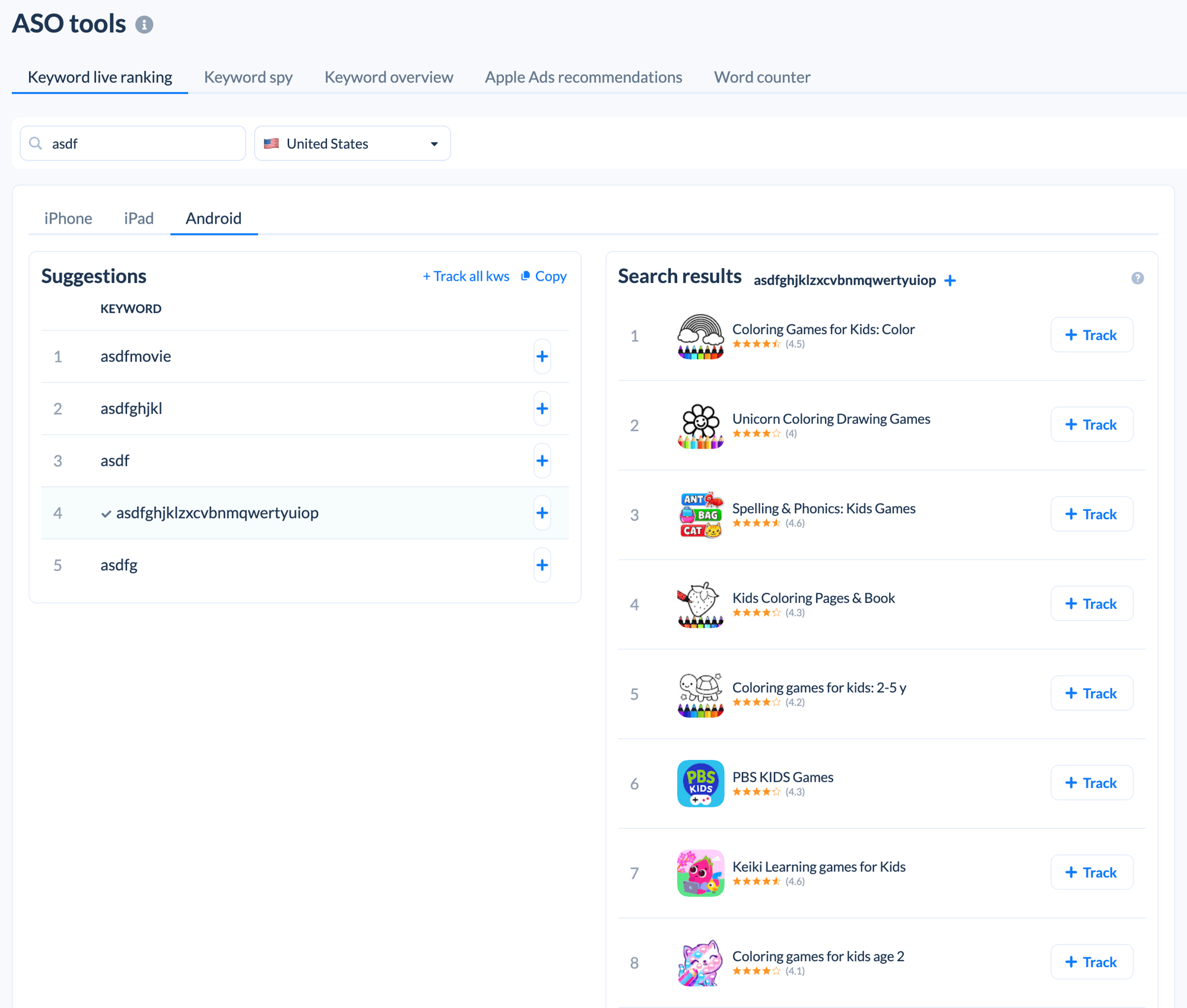The width and height of the screenshot is (1187, 1008).
Task: Open Spelling & Phonics: Kids Games app icon
Action: (700, 516)
